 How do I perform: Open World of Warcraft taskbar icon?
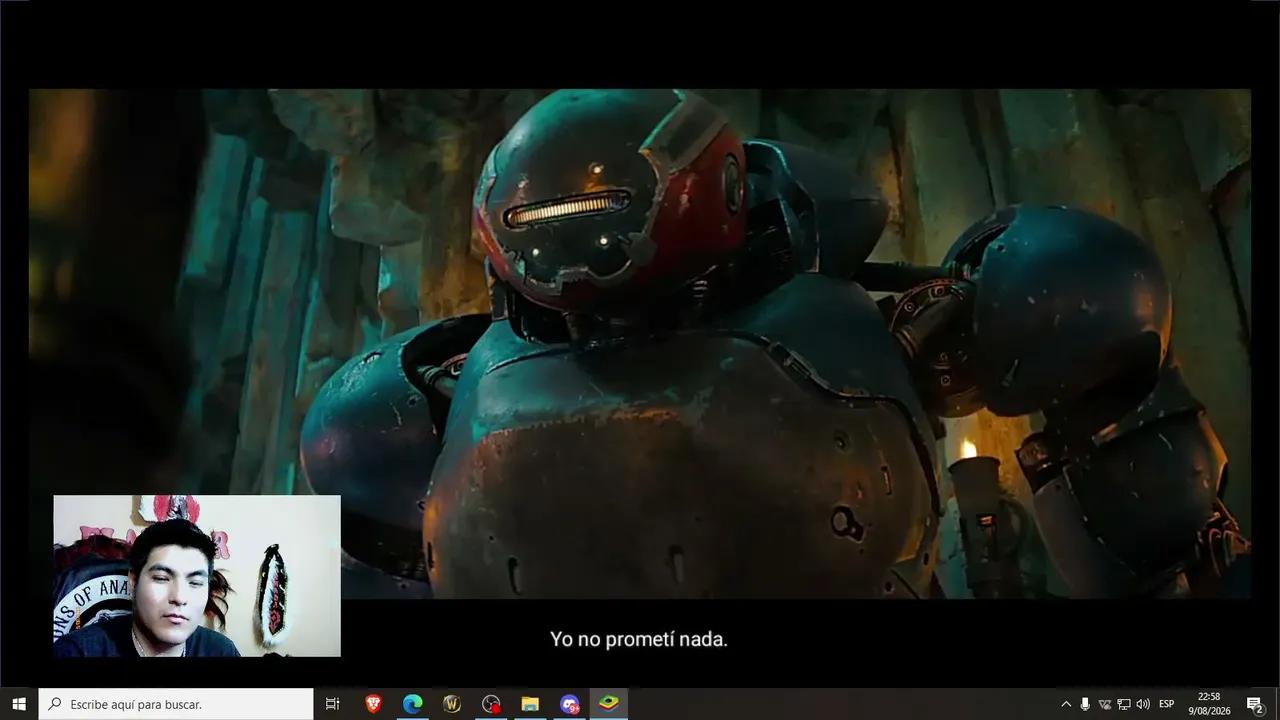pyautogui.click(x=451, y=704)
